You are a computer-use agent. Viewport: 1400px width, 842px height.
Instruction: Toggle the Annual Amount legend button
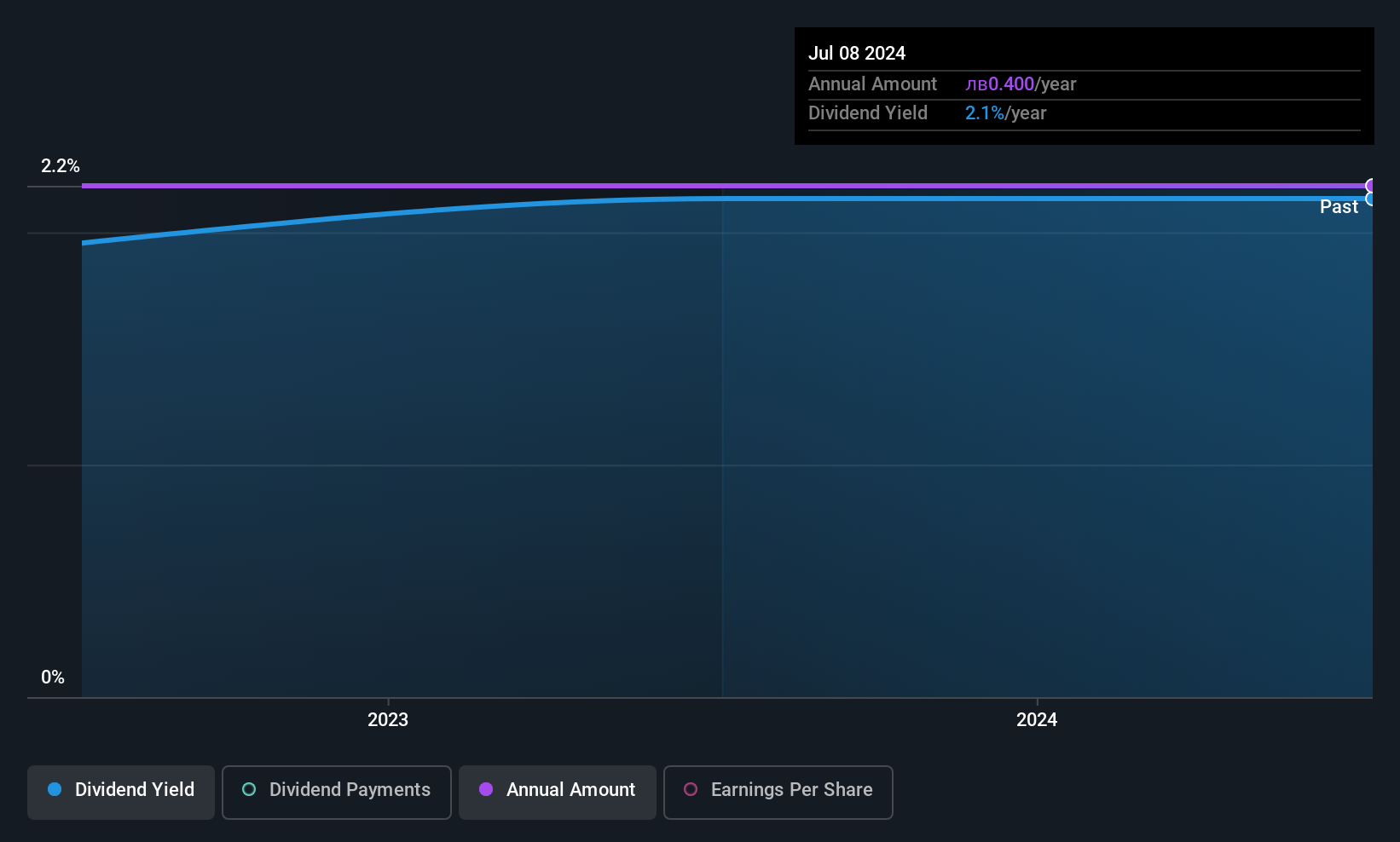[558, 792]
